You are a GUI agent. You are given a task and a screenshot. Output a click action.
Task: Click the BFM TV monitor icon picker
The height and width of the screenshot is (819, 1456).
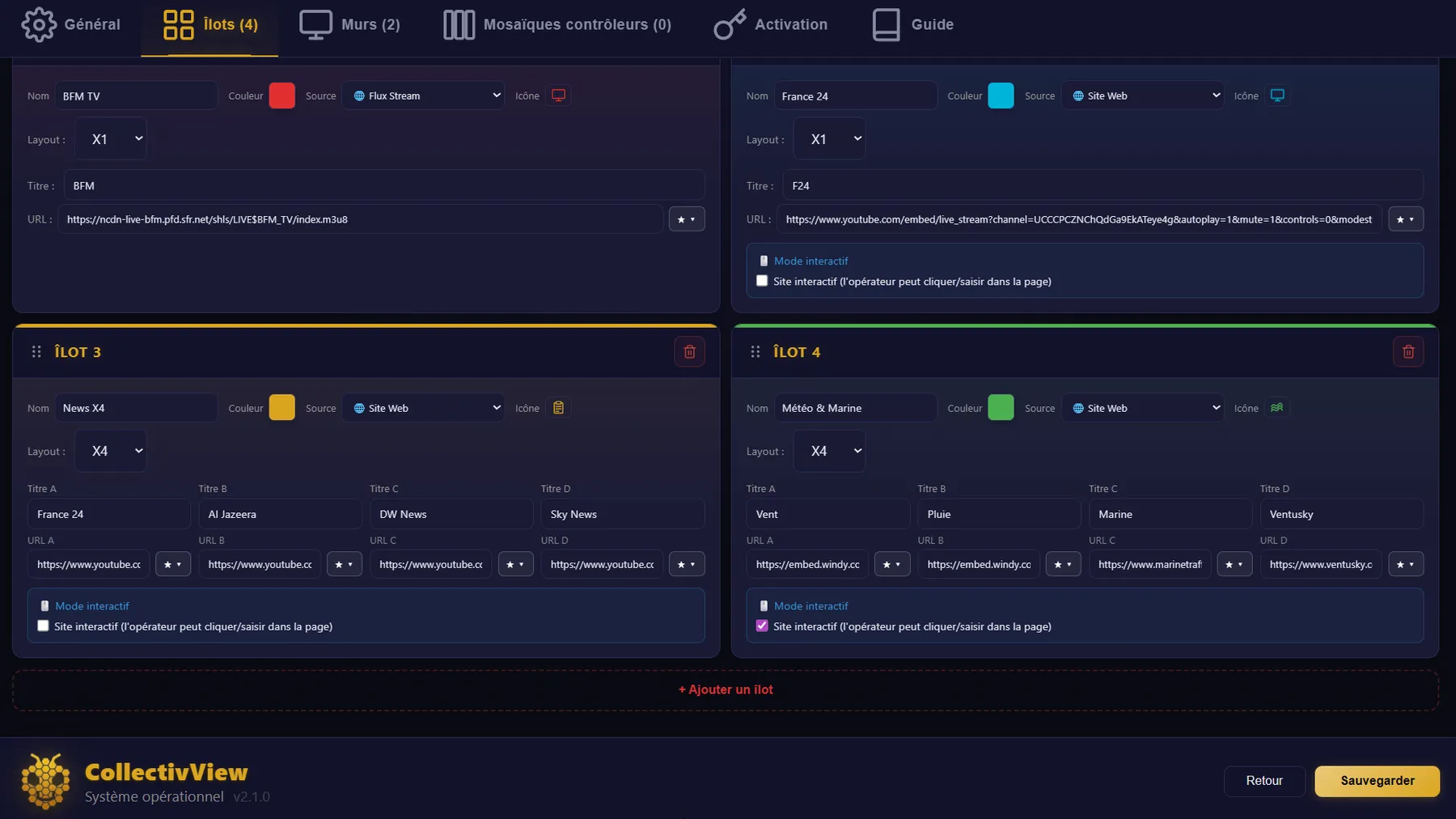pyautogui.click(x=558, y=95)
